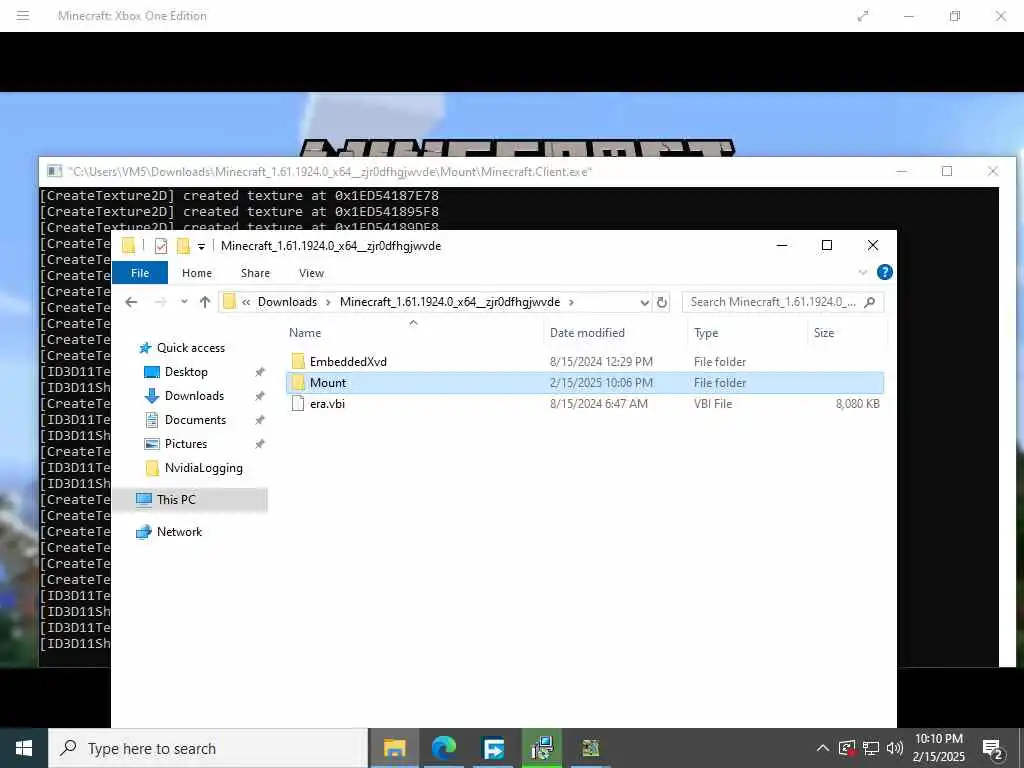
Task: Open the clock showing 10:10 PM
Action: 938,748
